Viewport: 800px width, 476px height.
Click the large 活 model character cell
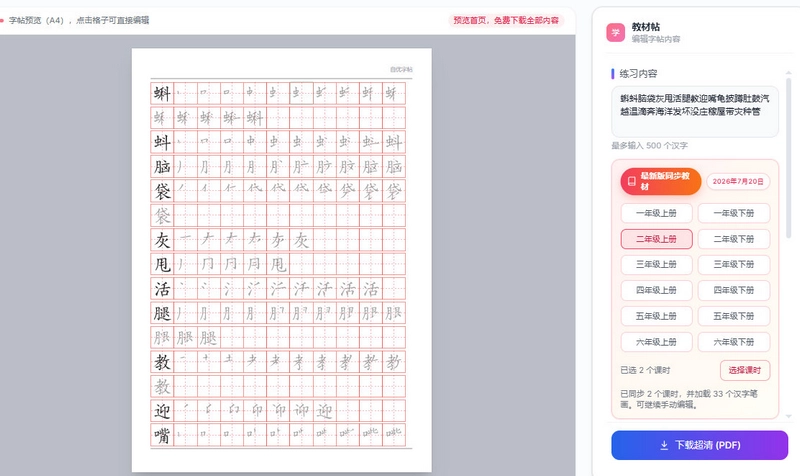coord(162,289)
